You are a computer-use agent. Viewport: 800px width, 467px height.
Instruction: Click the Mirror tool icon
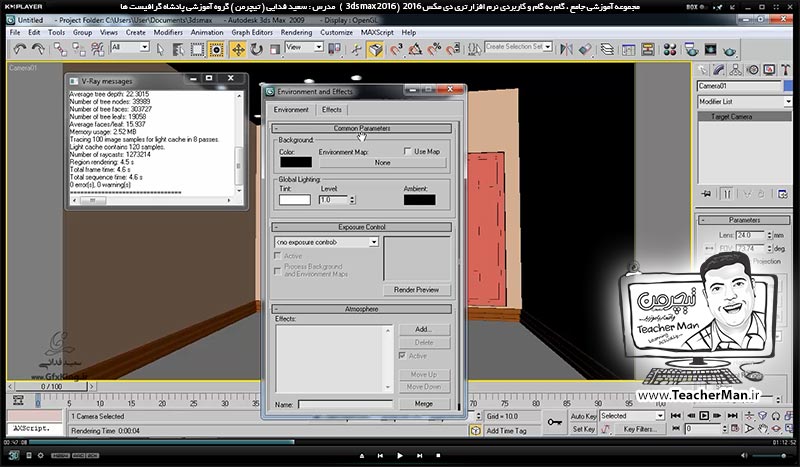[x=566, y=50]
